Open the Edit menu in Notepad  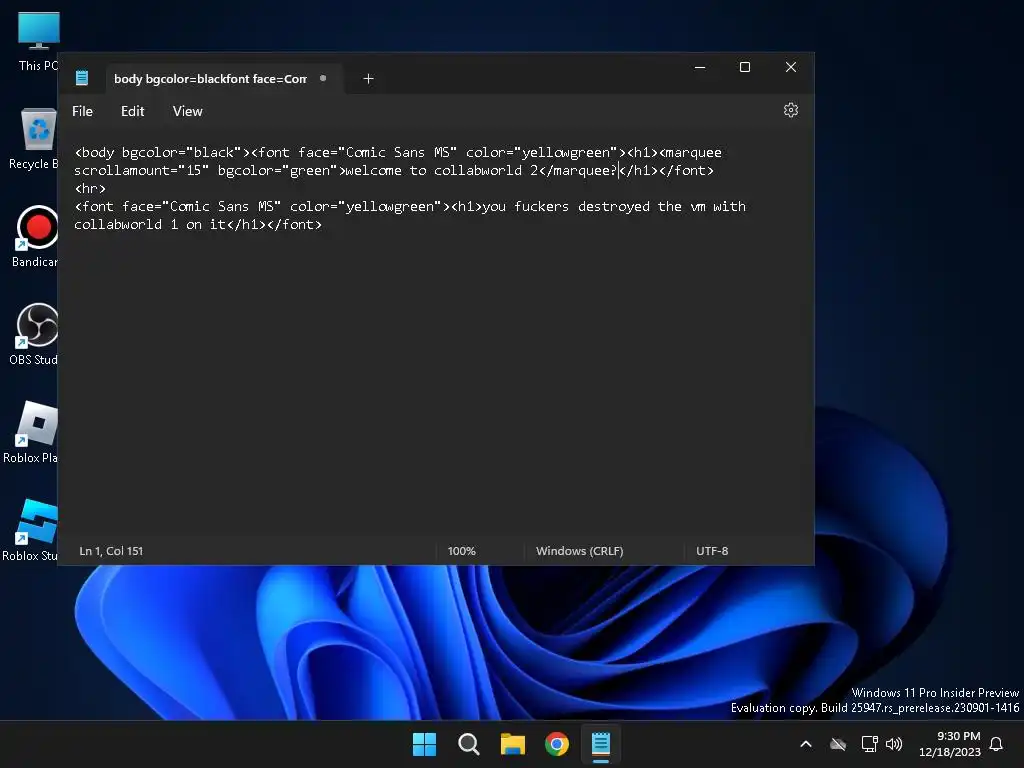133,111
